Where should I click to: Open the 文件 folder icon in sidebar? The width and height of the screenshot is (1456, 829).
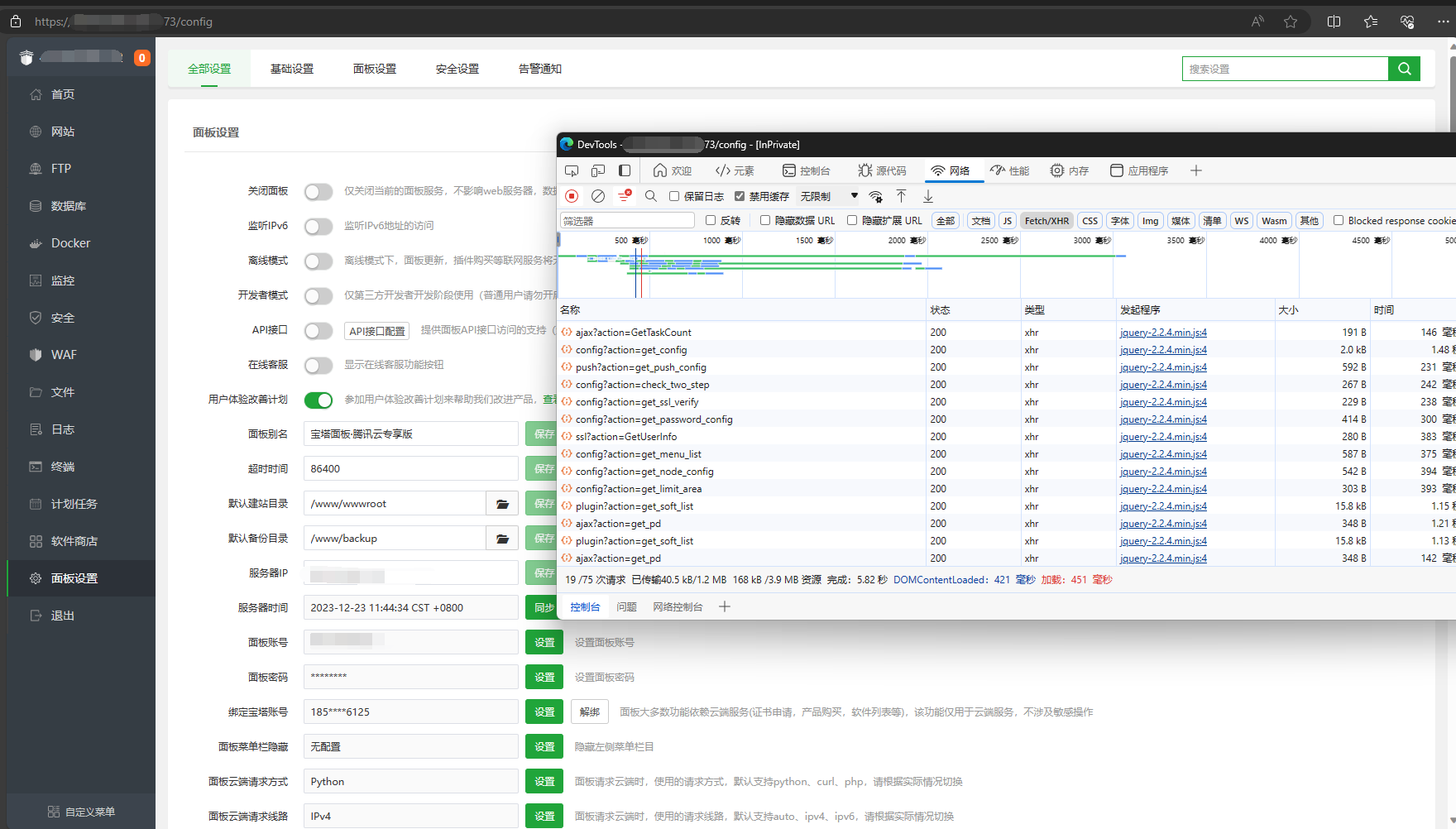pos(36,392)
